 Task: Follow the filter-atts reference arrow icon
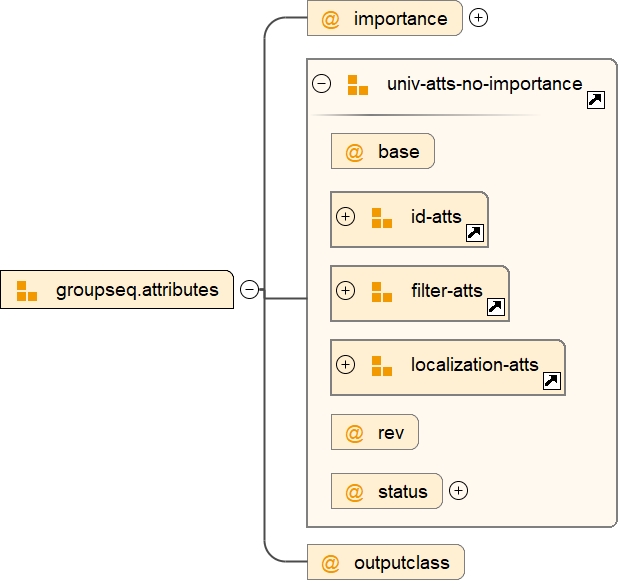coord(496,307)
